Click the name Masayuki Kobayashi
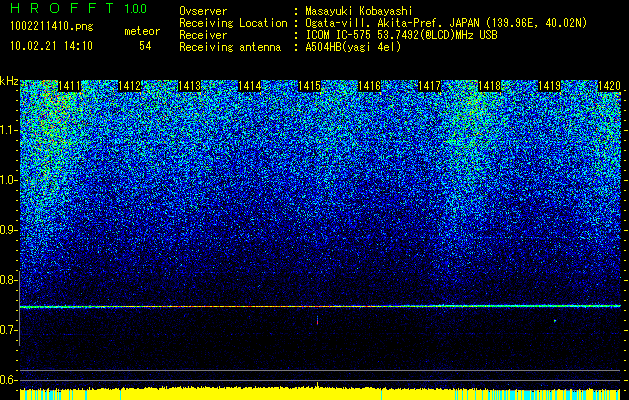The height and width of the screenshot is (400, 629). tap(359, 11)
